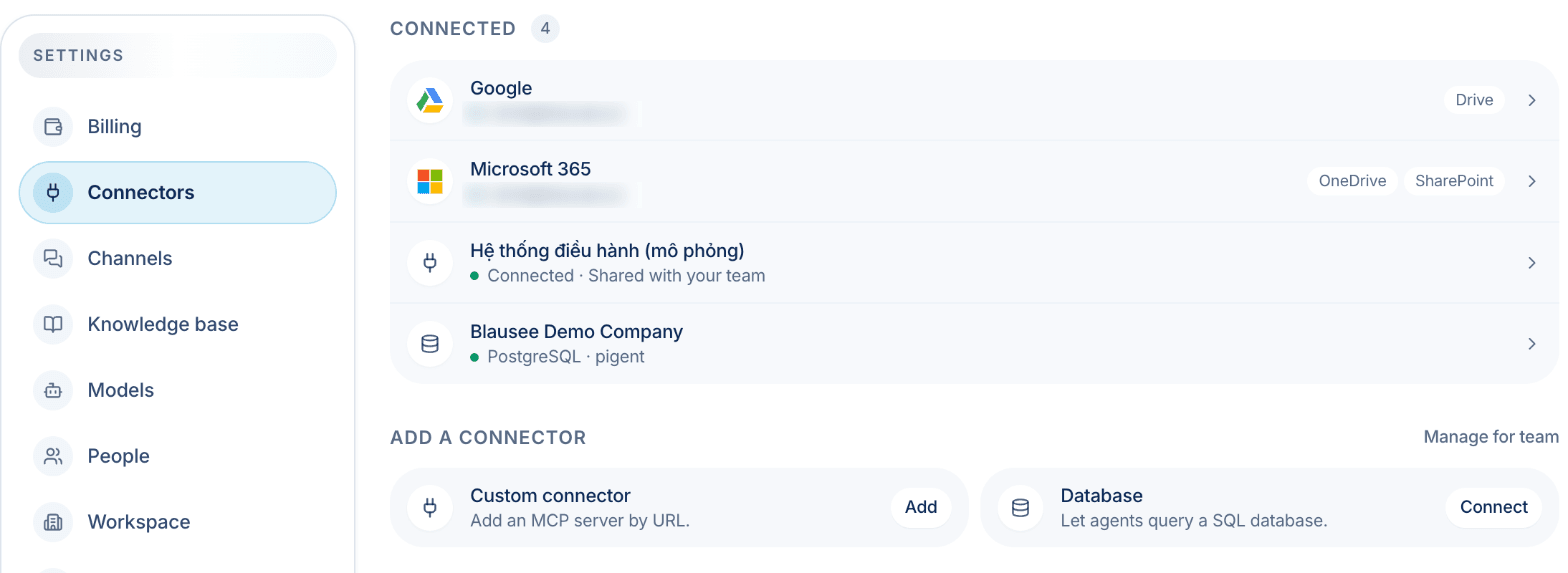Connect a SQL Database
The width and height of the screenshot is (1568, 573).
(1494, 507)
